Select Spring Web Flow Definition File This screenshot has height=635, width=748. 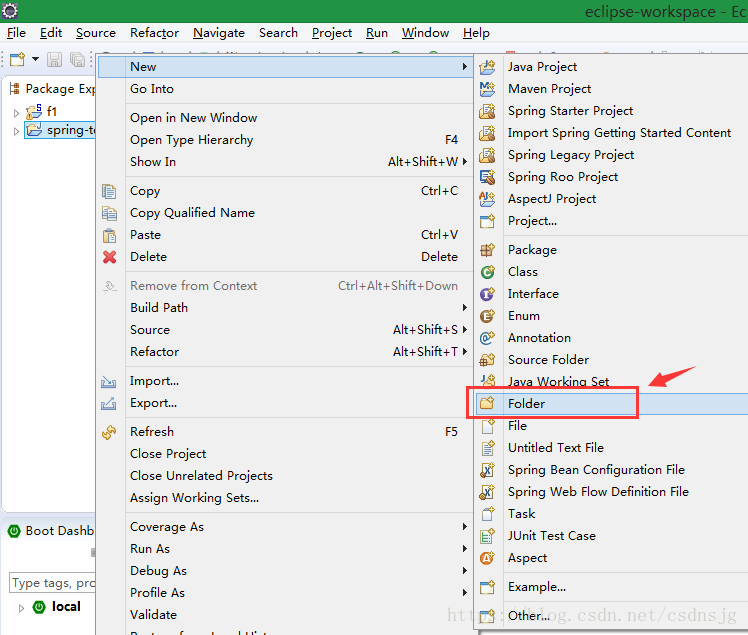612,492
